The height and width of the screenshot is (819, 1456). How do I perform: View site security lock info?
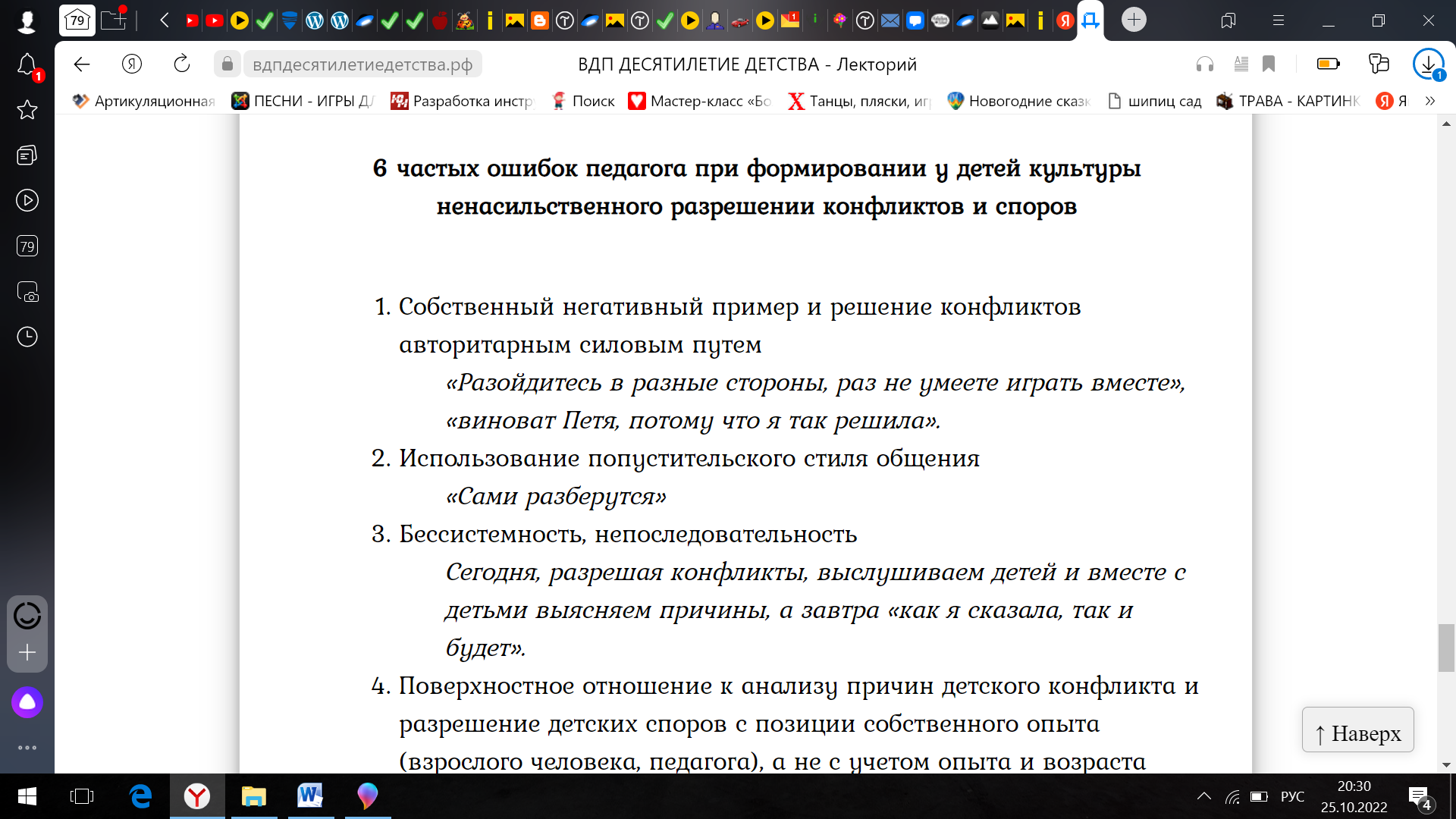pos(227,64)
